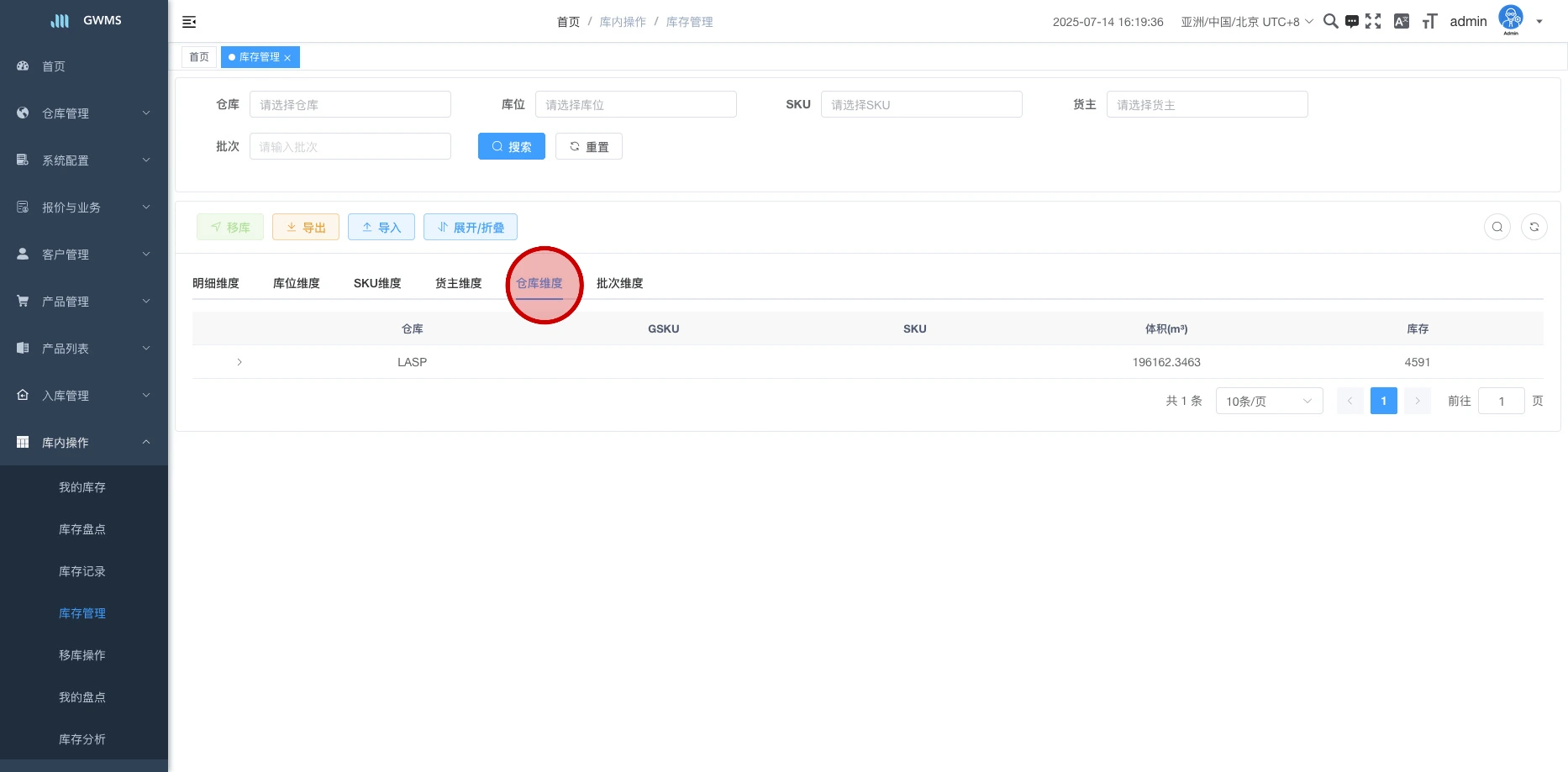This screenshot has height=772, width=1568.
Task: Toggle the search panel round icon
Action: 1497,227
